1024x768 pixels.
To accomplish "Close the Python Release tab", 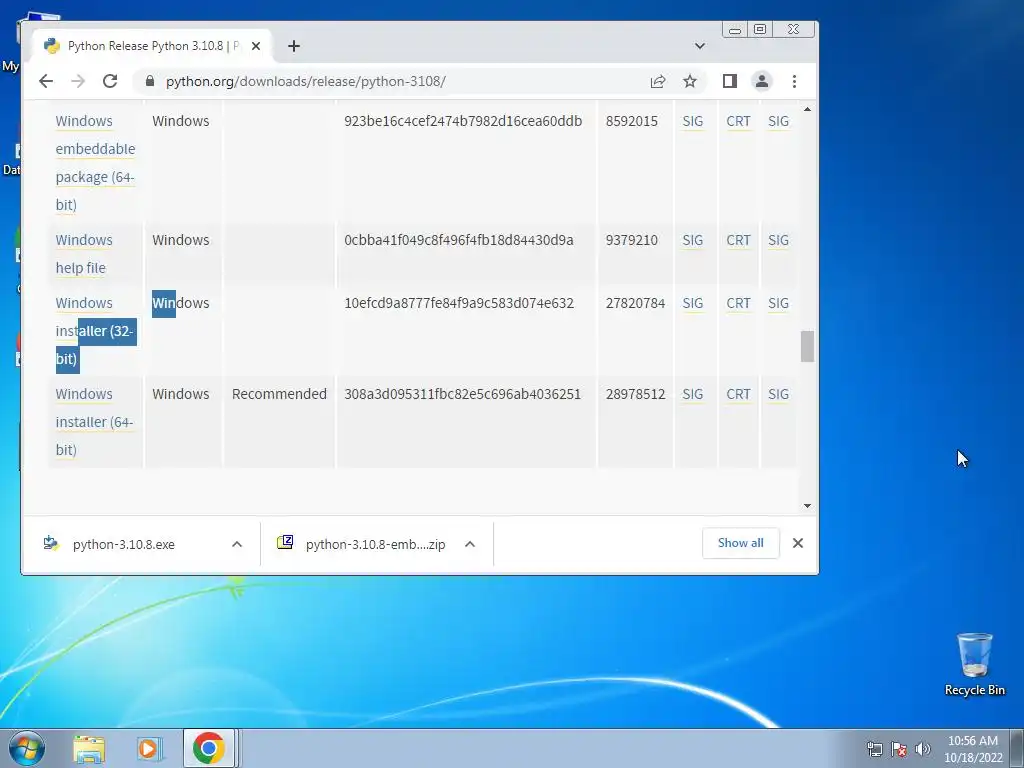I will pyautogui.click(x=256, y=46).
